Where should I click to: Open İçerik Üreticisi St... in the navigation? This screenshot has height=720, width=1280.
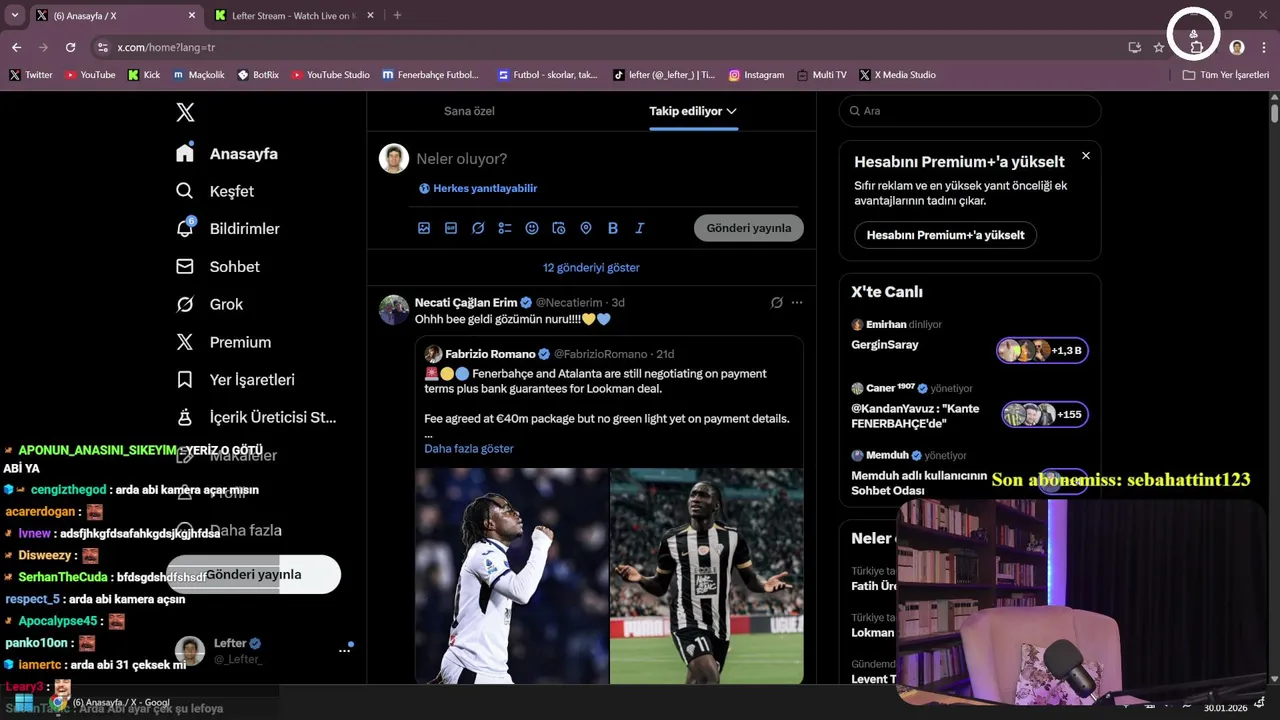(x=255, y=417)
